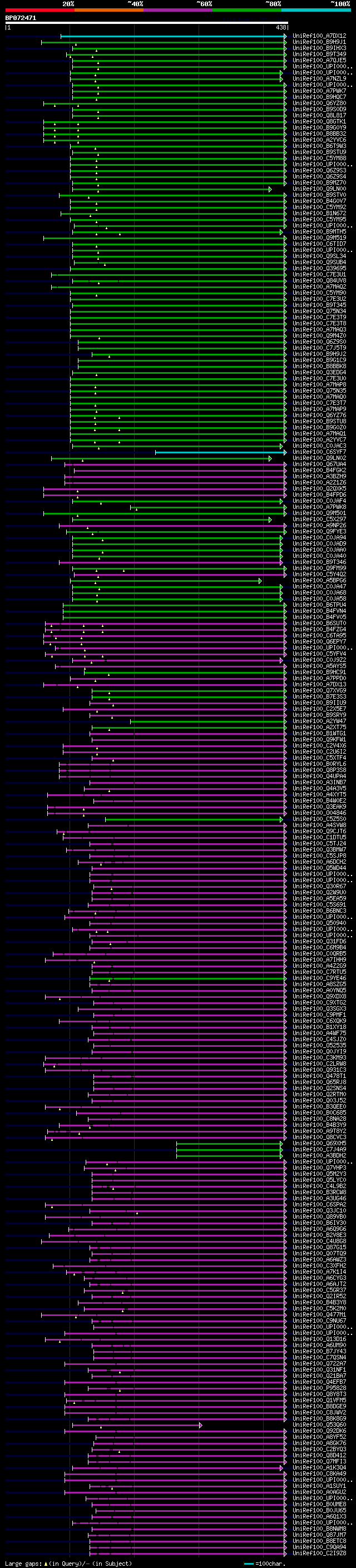Screen dimensions: 356x1568
Task: Select the UniRef100_B4FGK2 label
Action: point(319,471)
